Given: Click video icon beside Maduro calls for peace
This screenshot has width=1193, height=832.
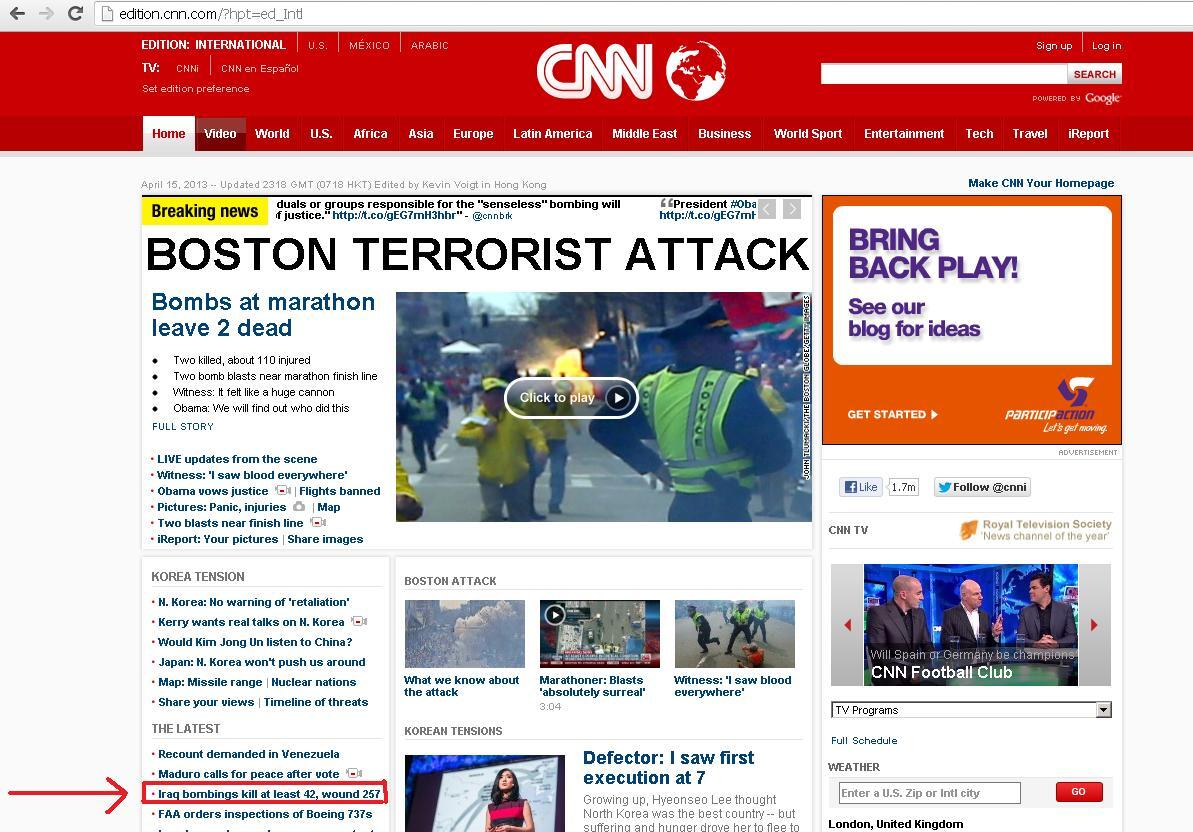Looking at the screenshot, I should [354, 773].
